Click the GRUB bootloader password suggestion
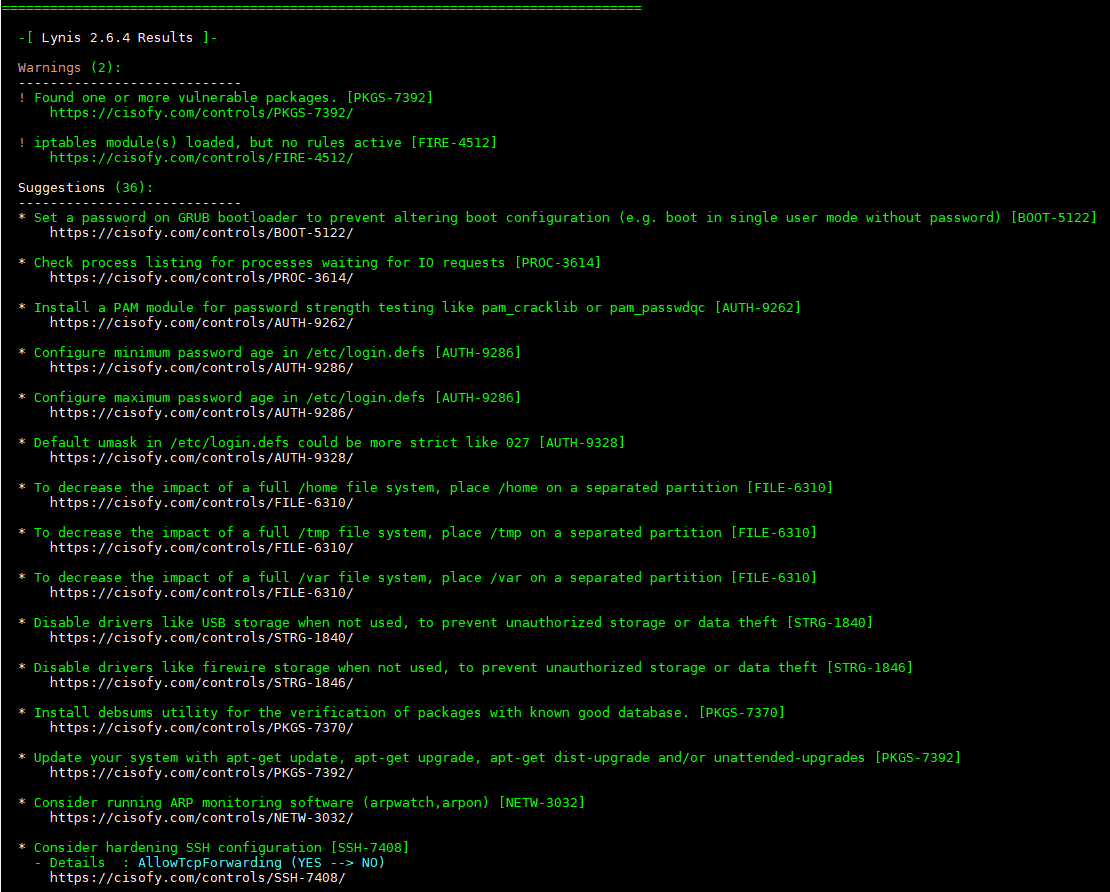 pos(565,217)
